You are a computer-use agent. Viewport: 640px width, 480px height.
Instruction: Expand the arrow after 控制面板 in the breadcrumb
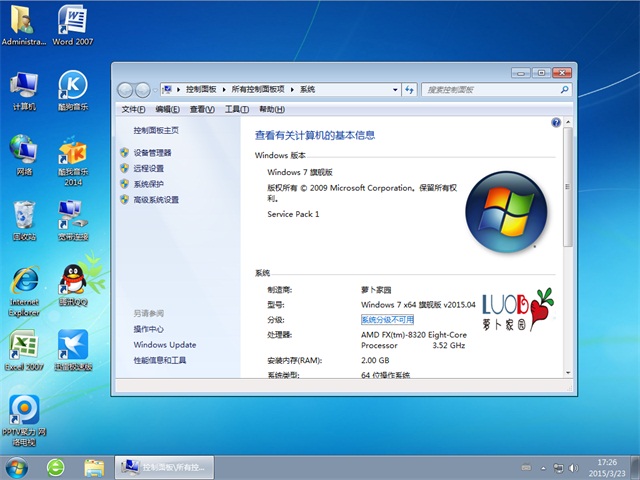click(224, 90)
